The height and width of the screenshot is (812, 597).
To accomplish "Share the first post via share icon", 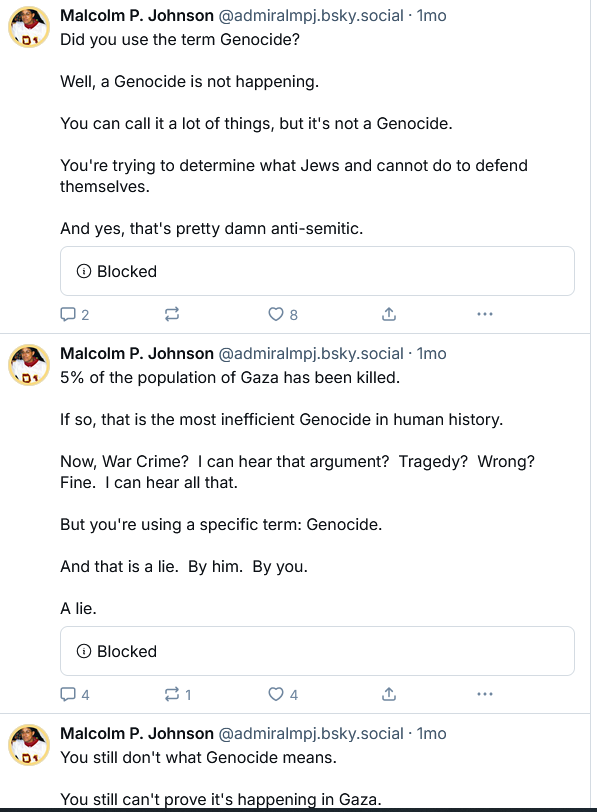I will (x=389, y=314).
